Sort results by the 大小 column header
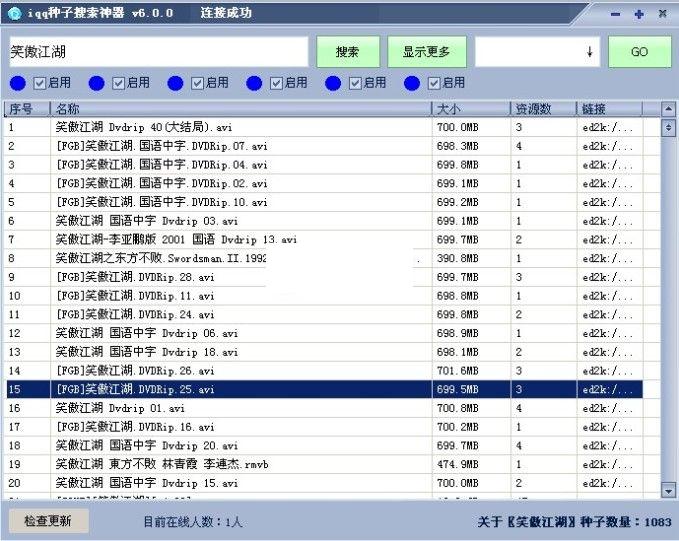Screen dimensions: 679x541 point(470,108)
